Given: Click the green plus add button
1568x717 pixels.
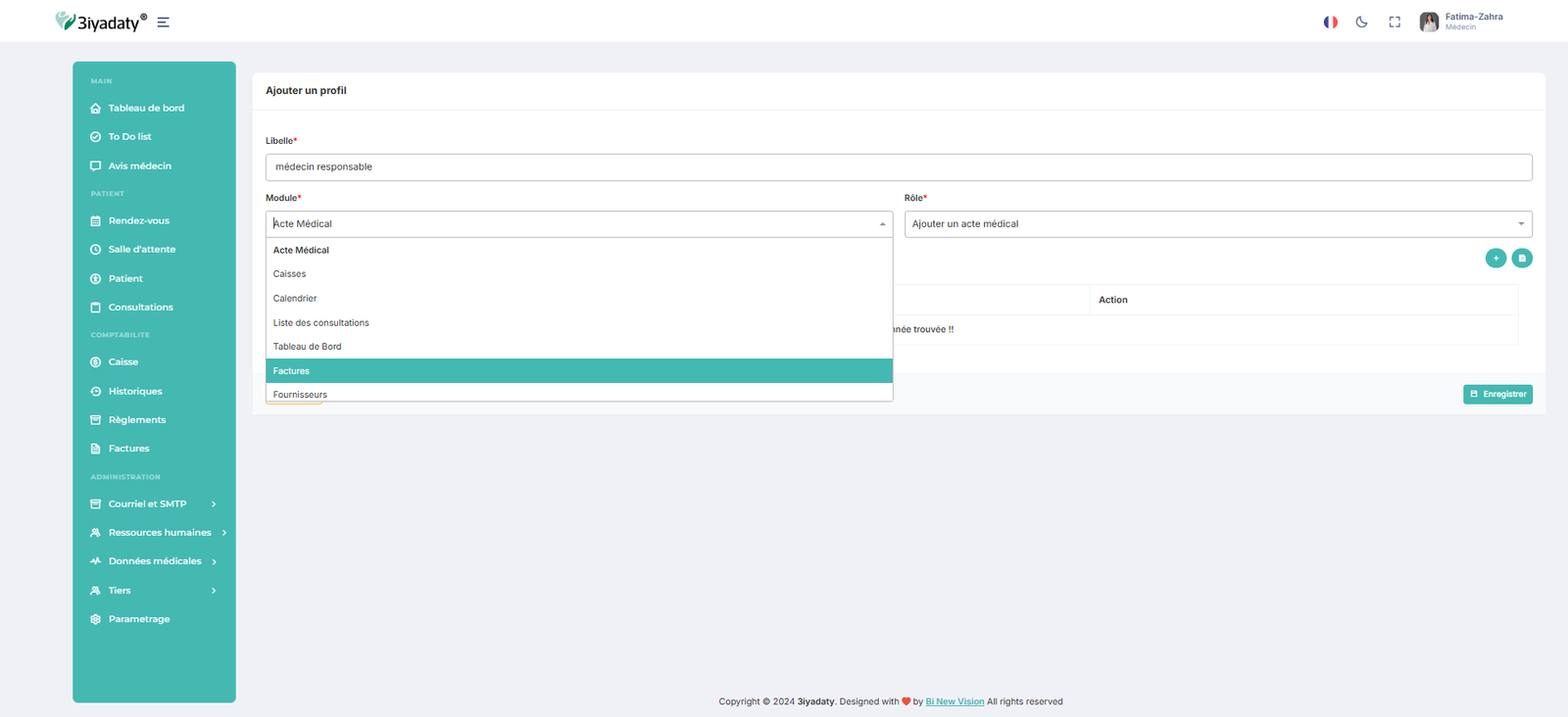Looking at the screenshot, I should (x=1495, y=259).
